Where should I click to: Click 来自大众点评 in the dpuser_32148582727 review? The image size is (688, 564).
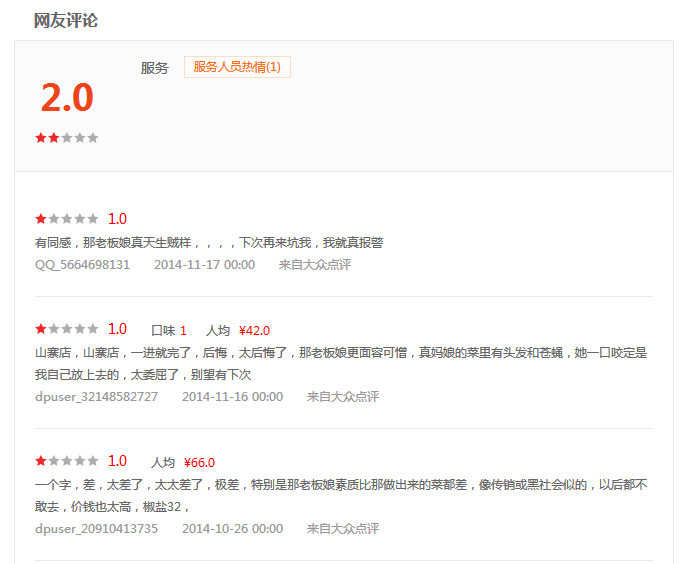[343, 397]
